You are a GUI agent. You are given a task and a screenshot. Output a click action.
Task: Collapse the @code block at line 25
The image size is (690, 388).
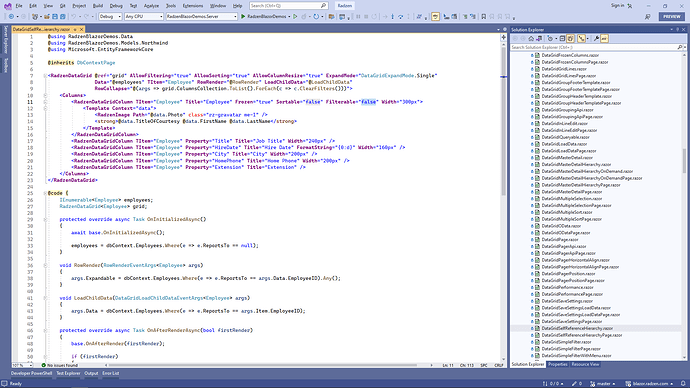pyautogui.click(x=45, y=193)
